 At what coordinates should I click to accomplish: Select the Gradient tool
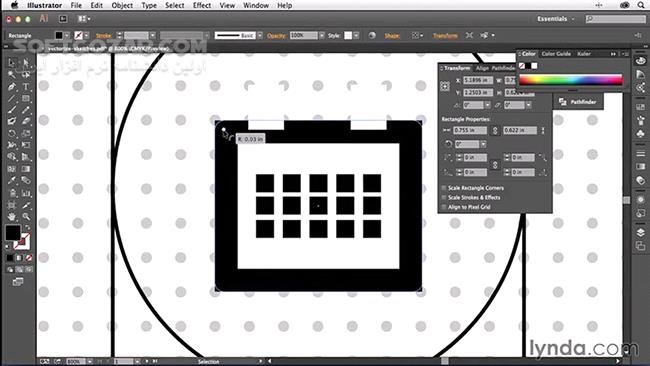click(x=26, y=169)
